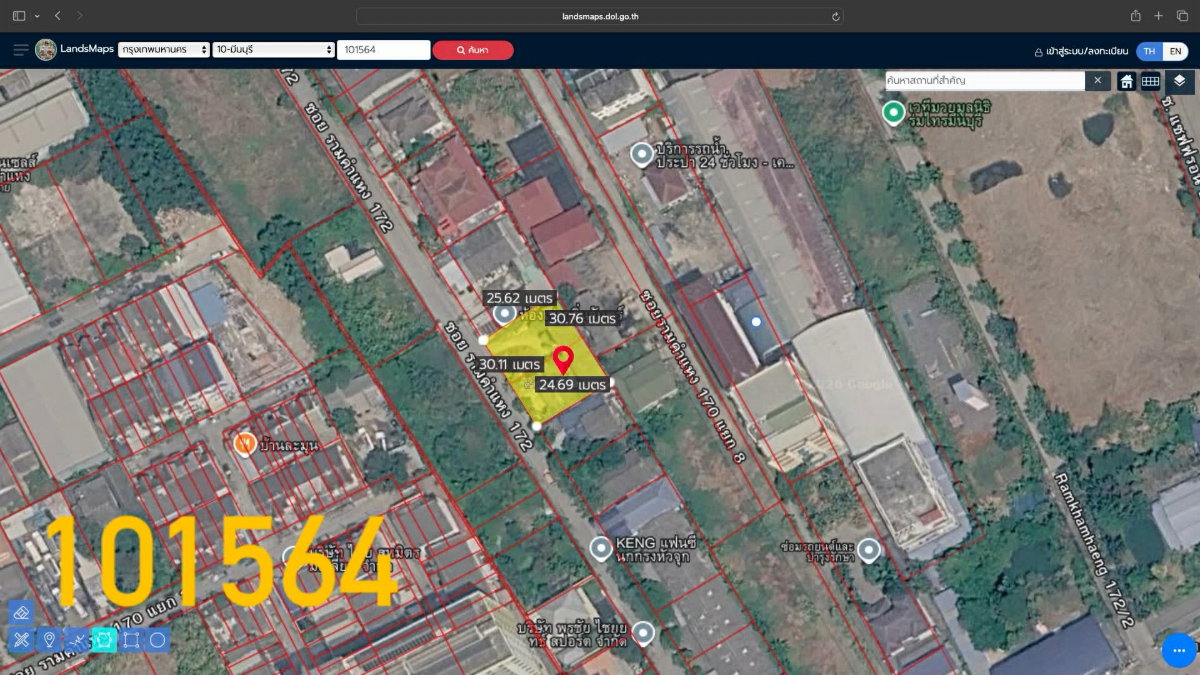1200x675 pixels.
Task: Select the circle drawing tool
Action: [x=158, y=640]
